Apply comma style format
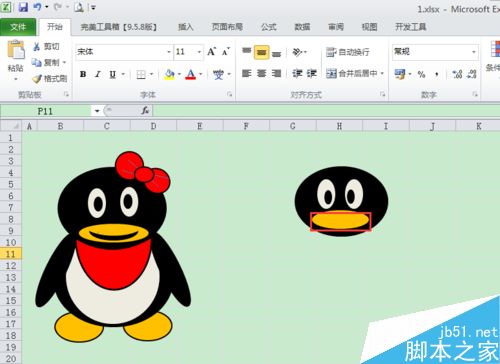 436,75
